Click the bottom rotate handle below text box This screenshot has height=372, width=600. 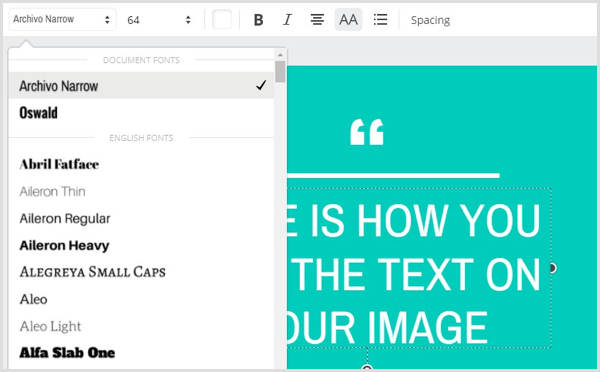tap(367, 368)
